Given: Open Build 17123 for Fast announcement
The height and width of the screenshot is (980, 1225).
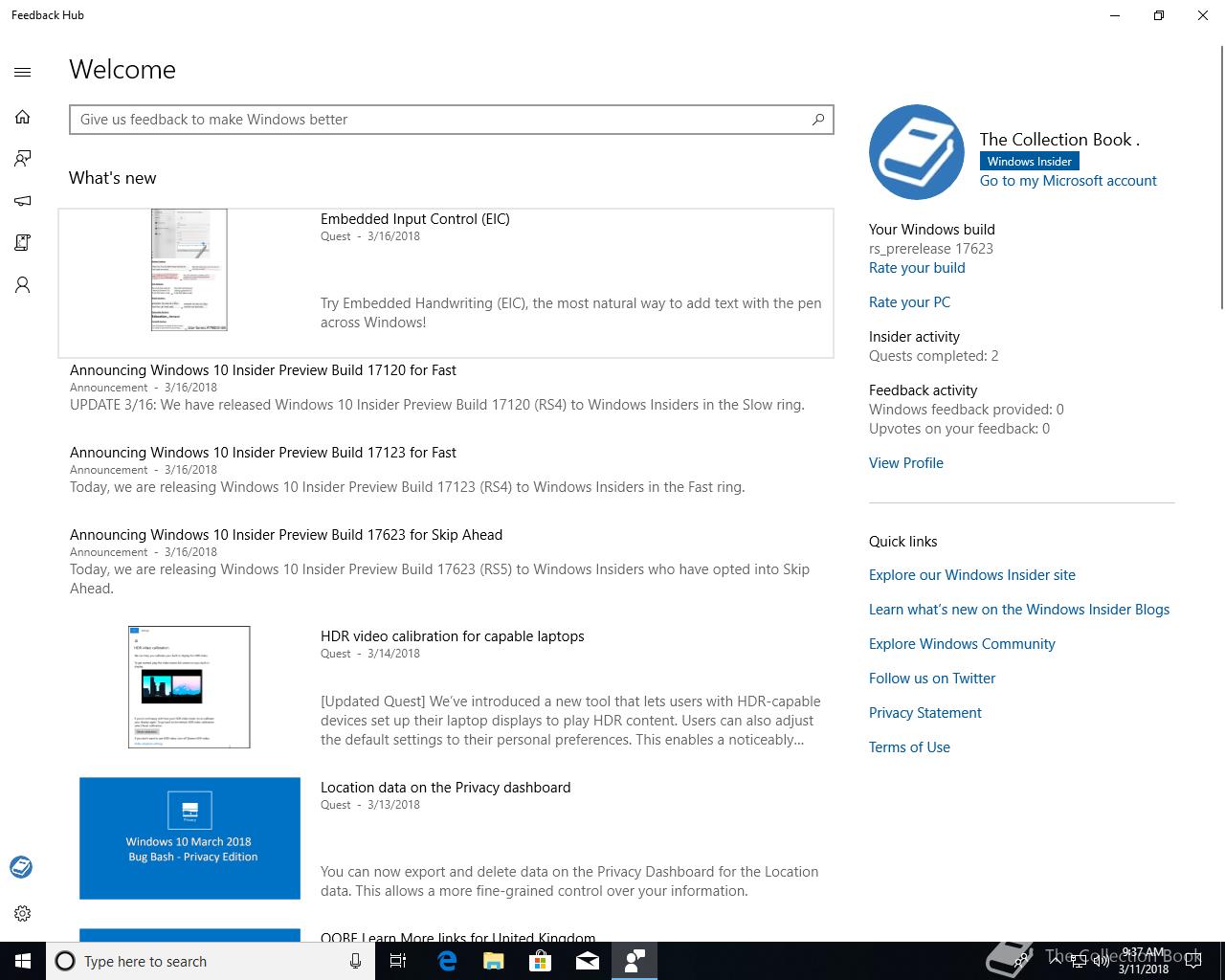Looking at the screenshot, I should coord(263,453).
